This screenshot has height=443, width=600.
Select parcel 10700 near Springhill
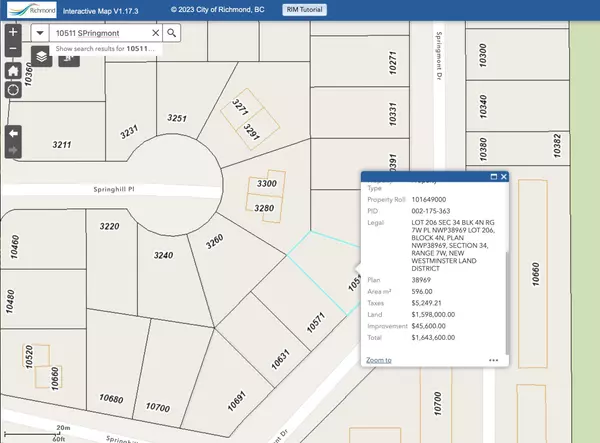158,407
